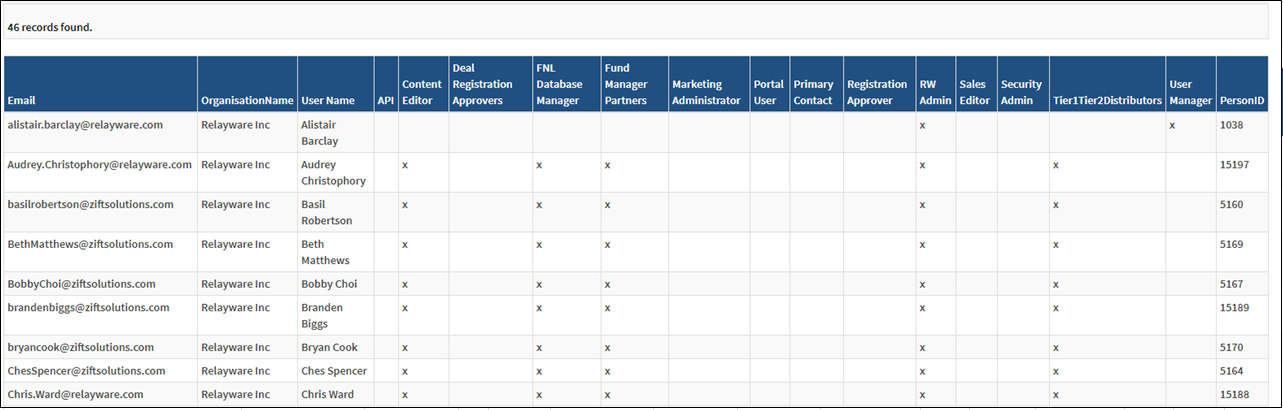Screen dimensions: 1283x410
Task: Click user name Bryan Cook
Action: point(329,348)
